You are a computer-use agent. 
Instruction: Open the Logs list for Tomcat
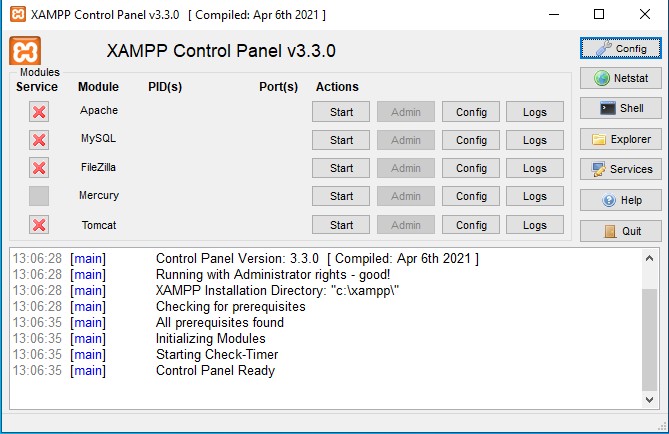pos(534,225)
